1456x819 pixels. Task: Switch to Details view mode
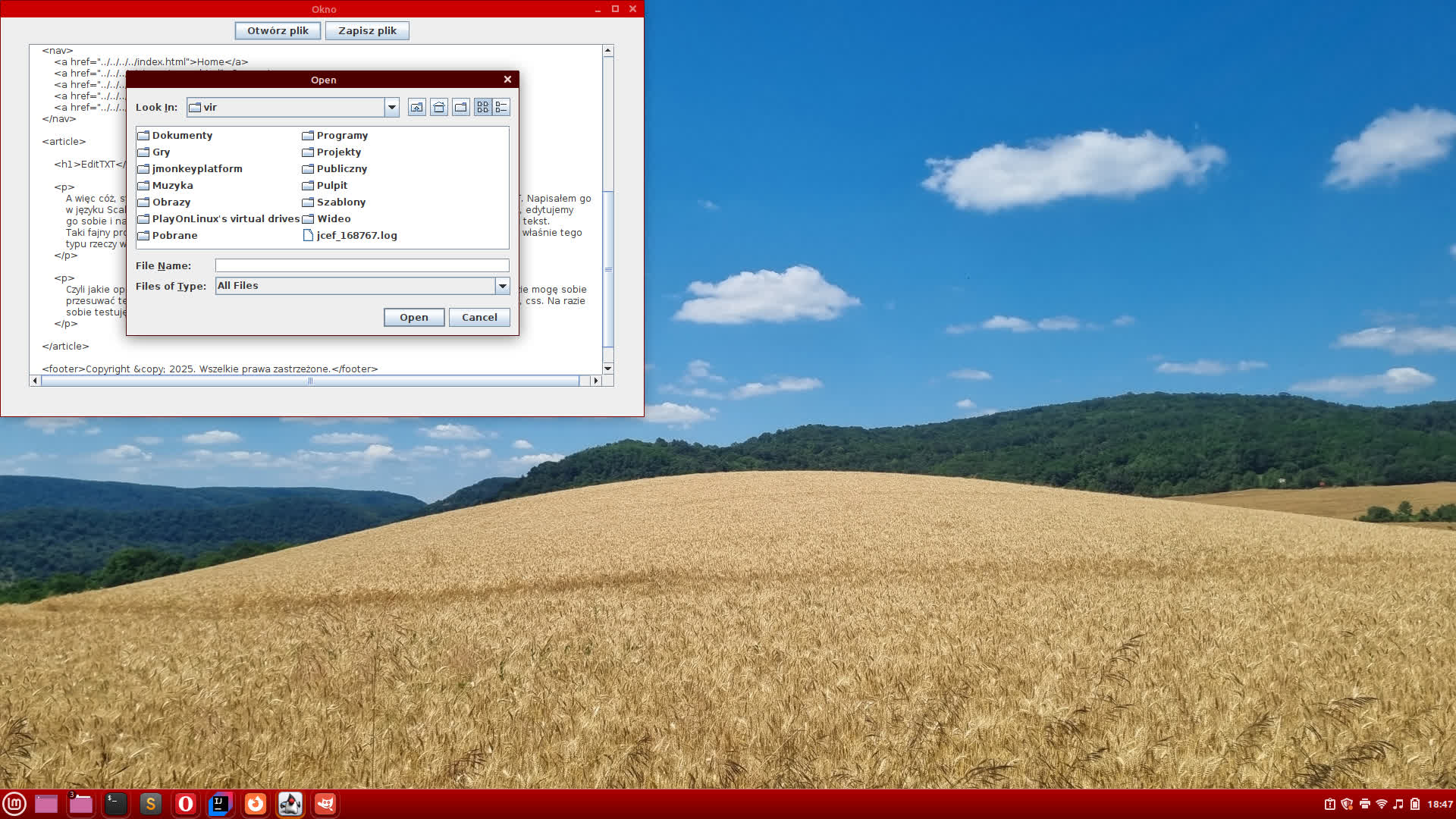(501, 108)
